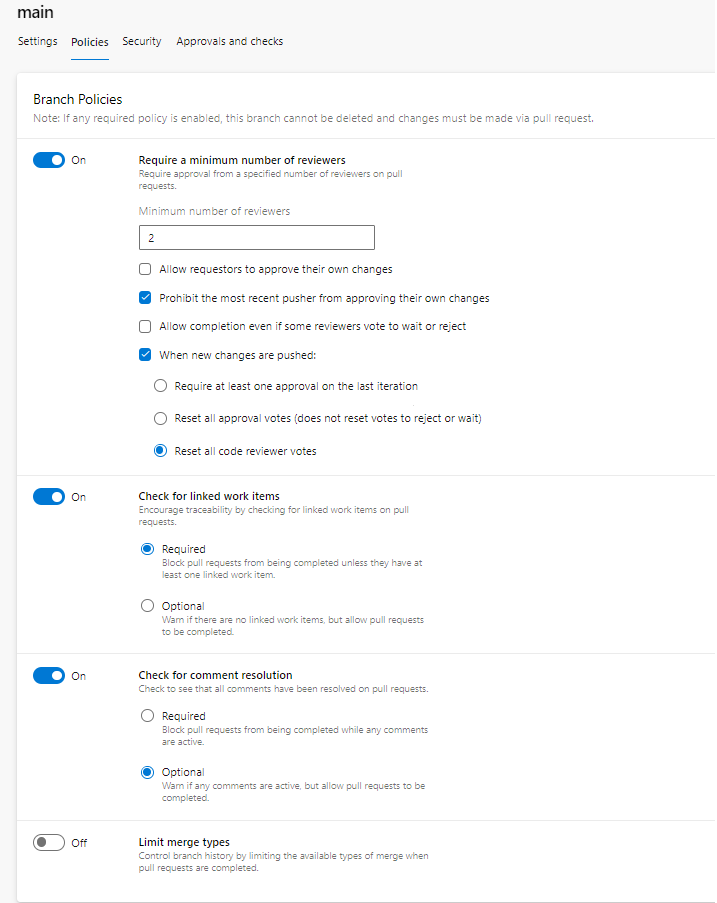Open the Approvals and checks tab
Image resolution: width=717 pixels, height=903 pixels.
click(230, 41)
